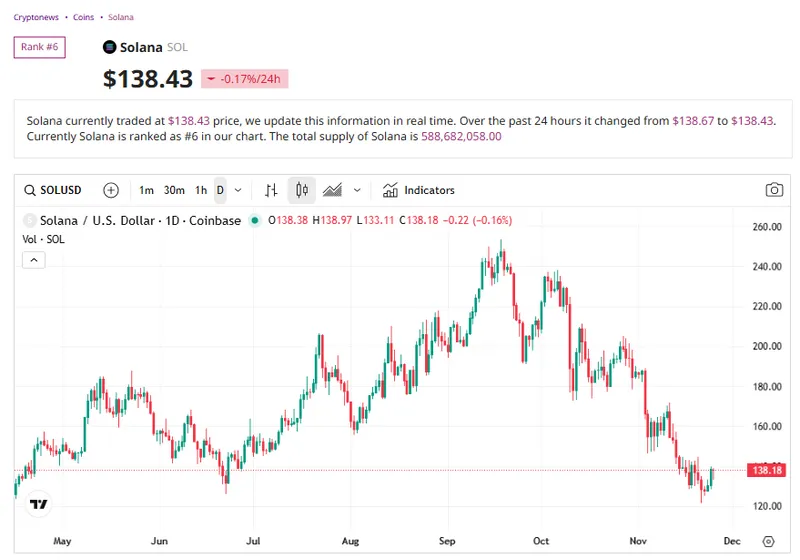800x560 pixels.
Task: Select the Candles chart style icon
Action: click(302, 190)
